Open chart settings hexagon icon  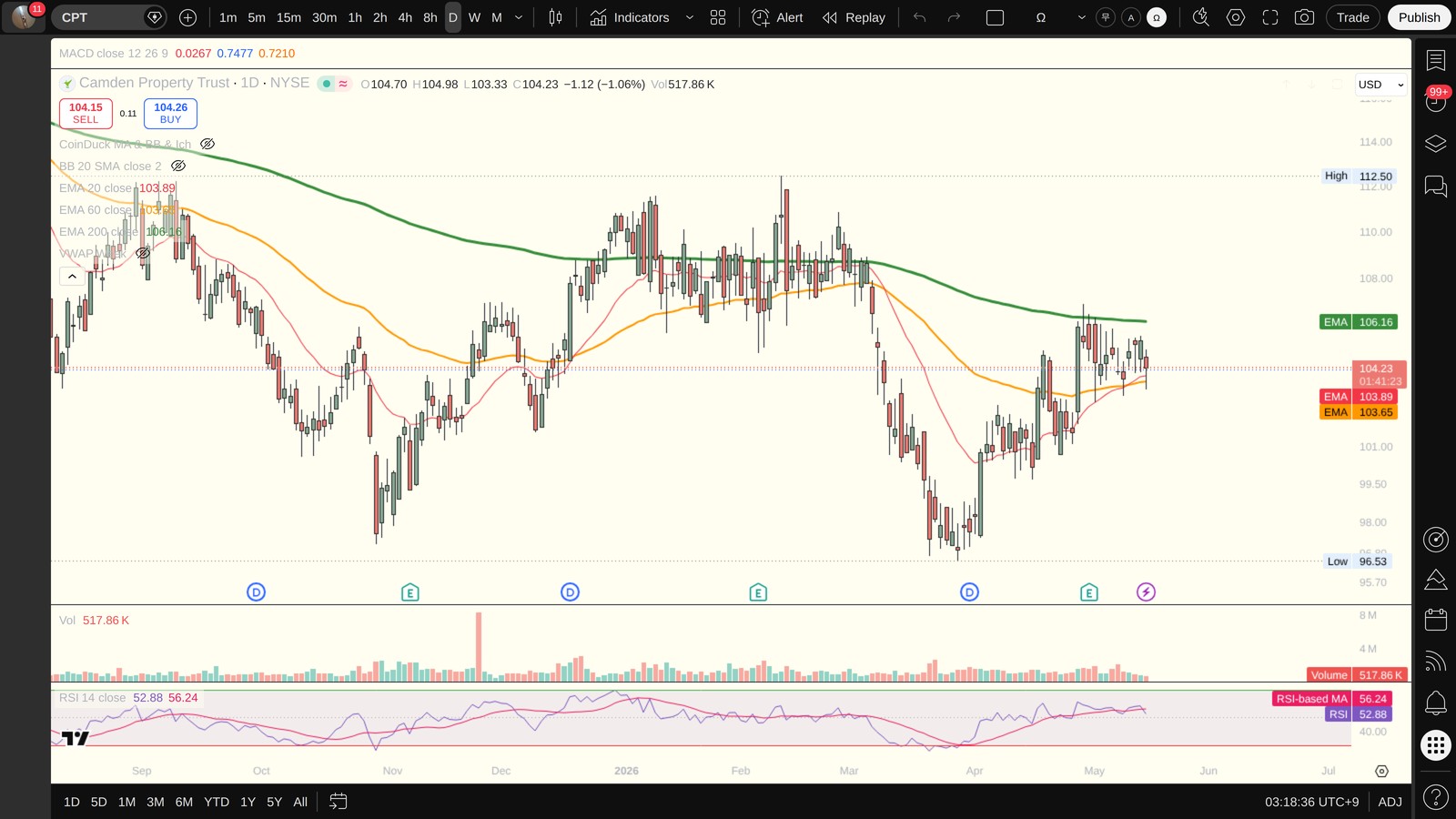pyautogui.click(x=1236, y=17)
